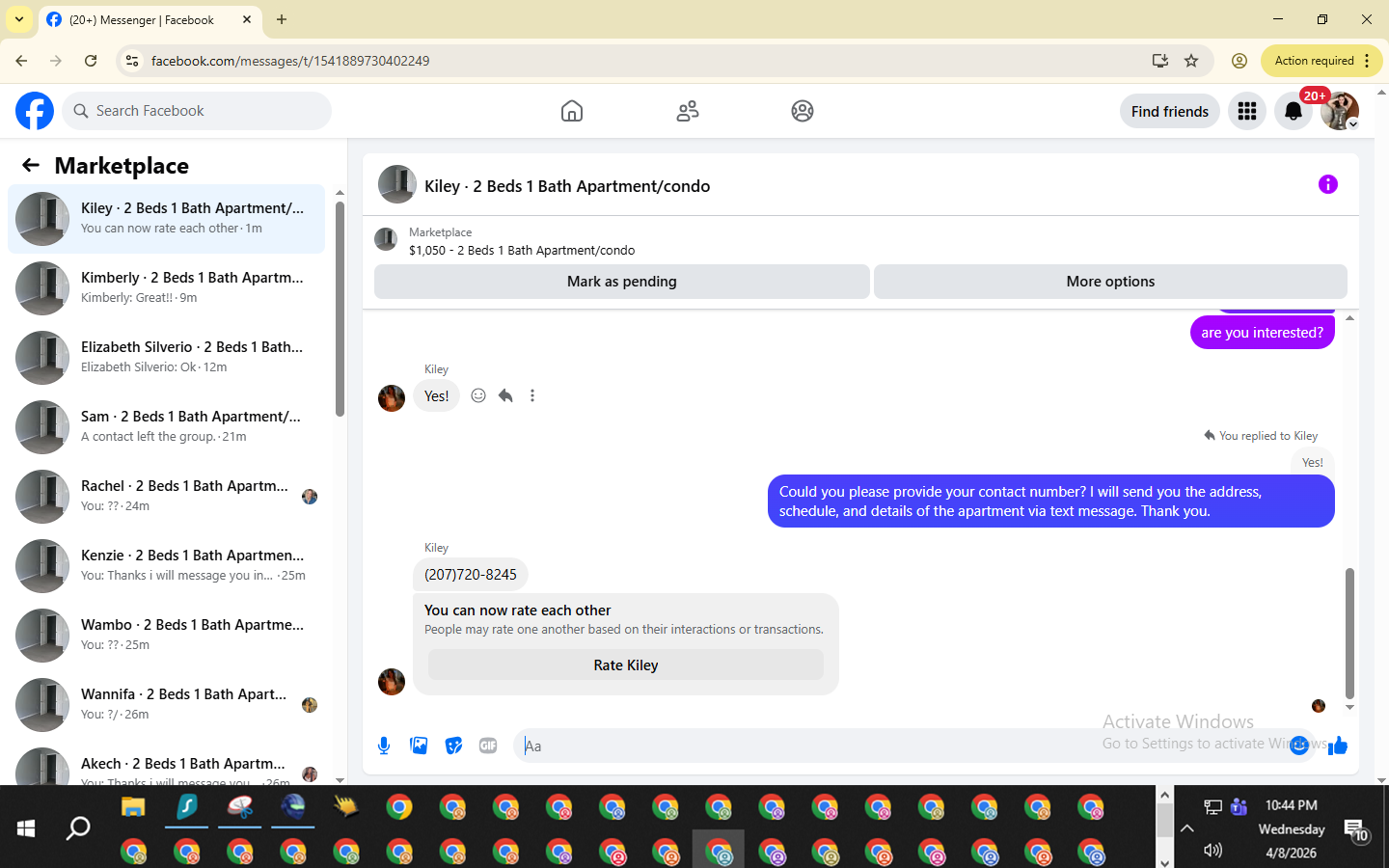
Task: Open the Rachel conversation
Action: pos(166,496)
